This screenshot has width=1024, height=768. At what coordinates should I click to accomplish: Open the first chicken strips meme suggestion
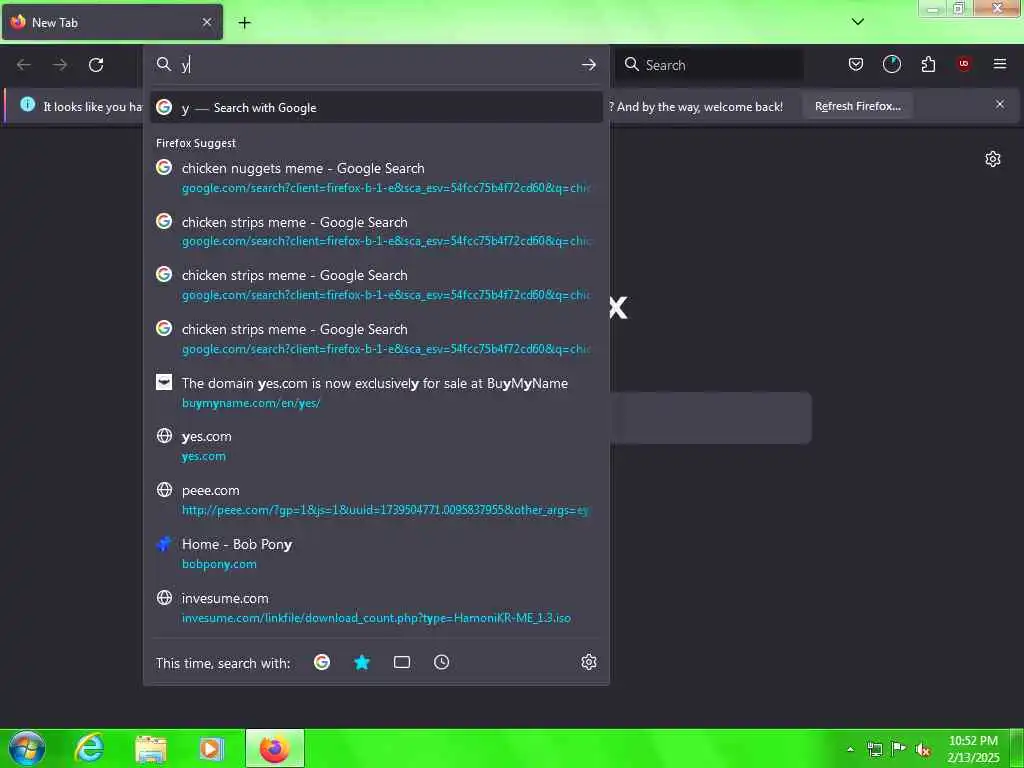pyautogui.click(x=376, y=231)
